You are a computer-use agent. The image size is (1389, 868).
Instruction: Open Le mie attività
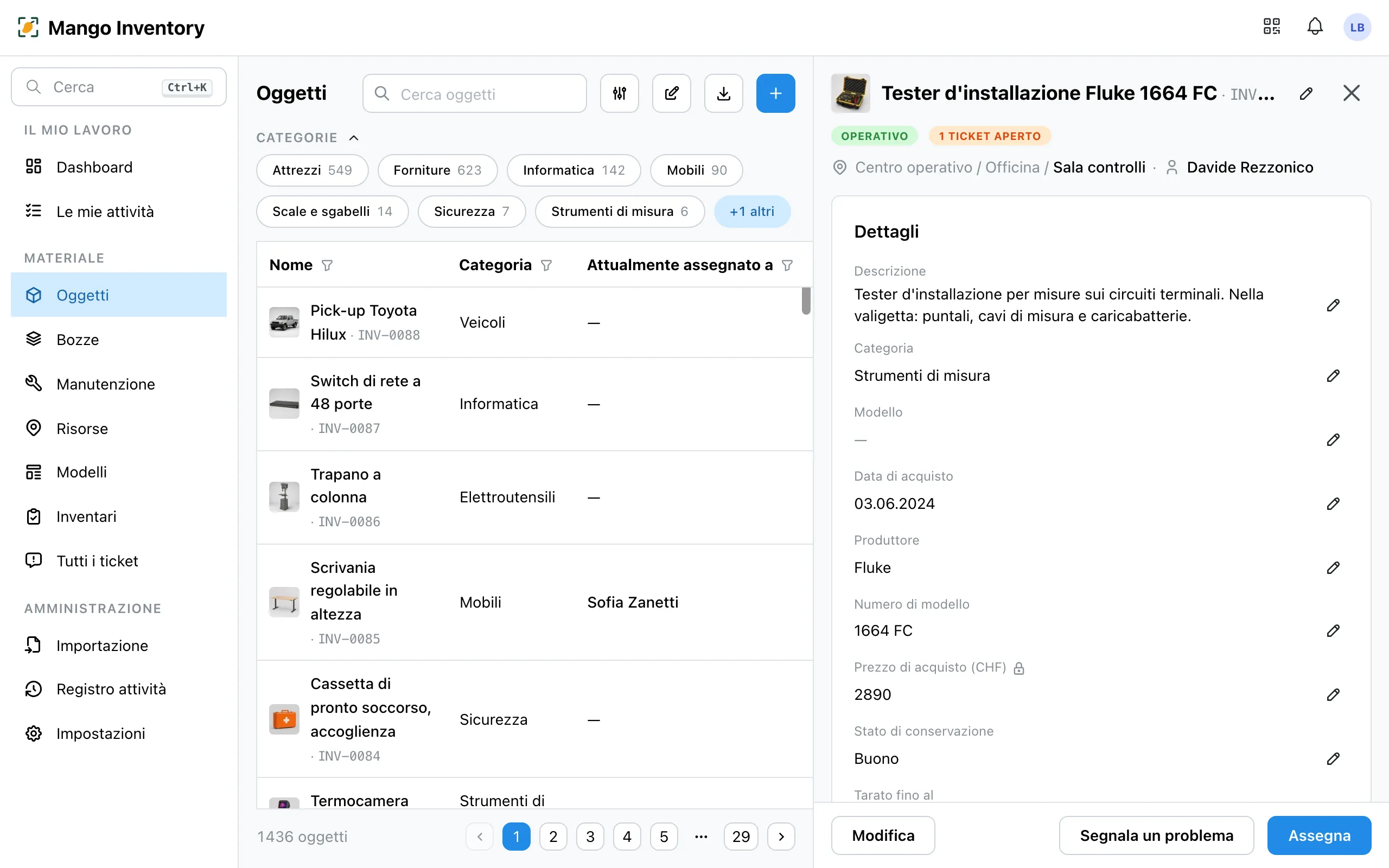(119, 211)
